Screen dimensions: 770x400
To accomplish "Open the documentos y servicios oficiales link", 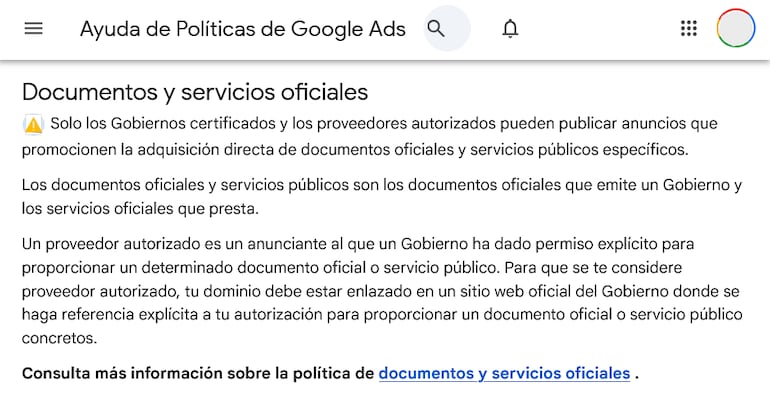I will pyautogui.click(x=504, y=373).
